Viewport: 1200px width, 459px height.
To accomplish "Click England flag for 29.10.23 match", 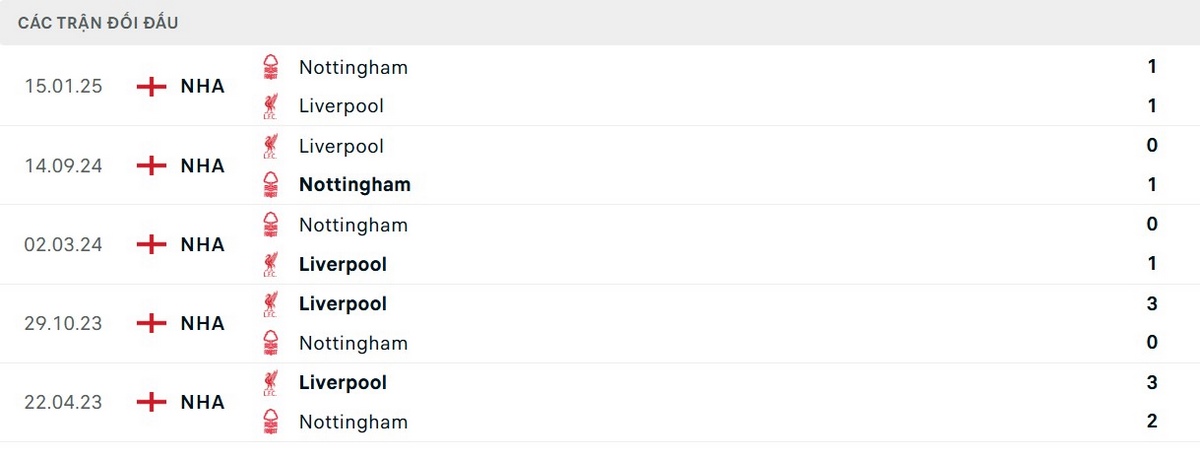I will point(151,323).
